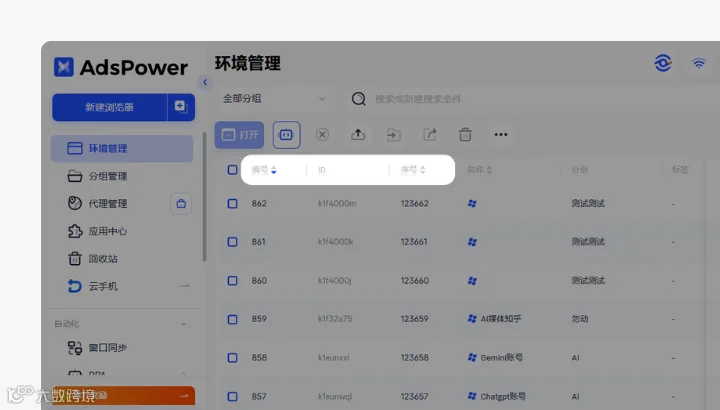Collapse the sidebar with the chevron arrow

tap(205, 83)
